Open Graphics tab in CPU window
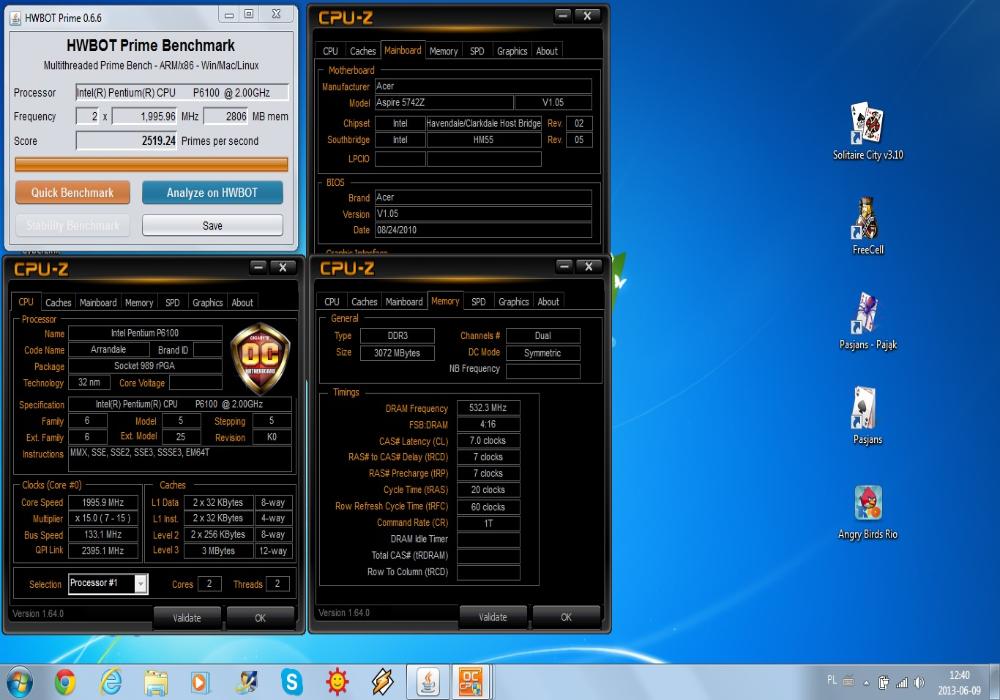This screenshot has height=700, width=1000. 208,302
